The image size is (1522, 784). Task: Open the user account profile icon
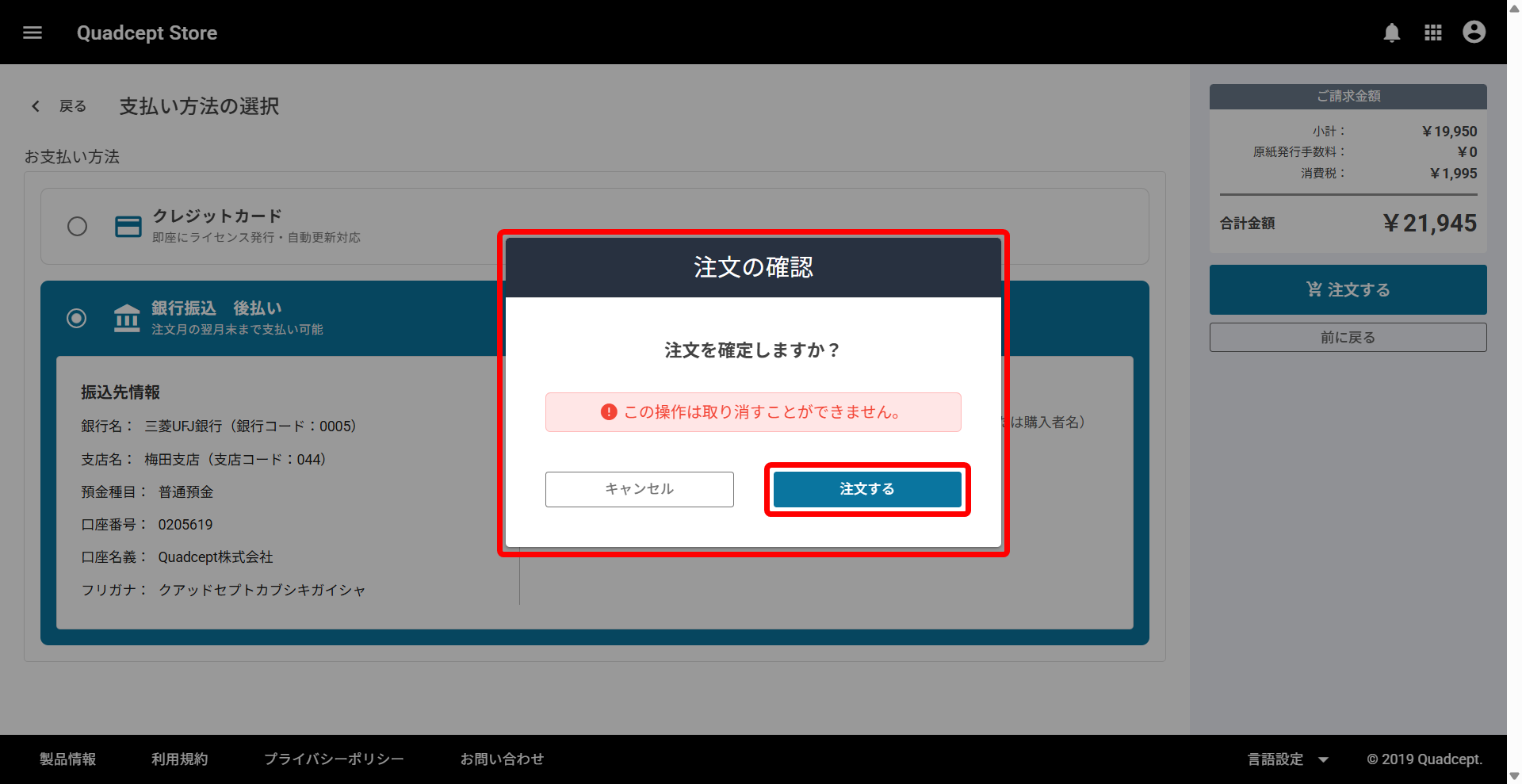pos(1474,33)
